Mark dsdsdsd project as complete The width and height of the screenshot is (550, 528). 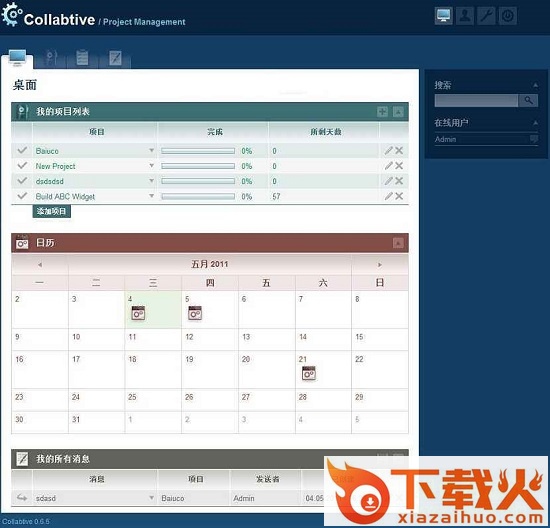point(22,181)
